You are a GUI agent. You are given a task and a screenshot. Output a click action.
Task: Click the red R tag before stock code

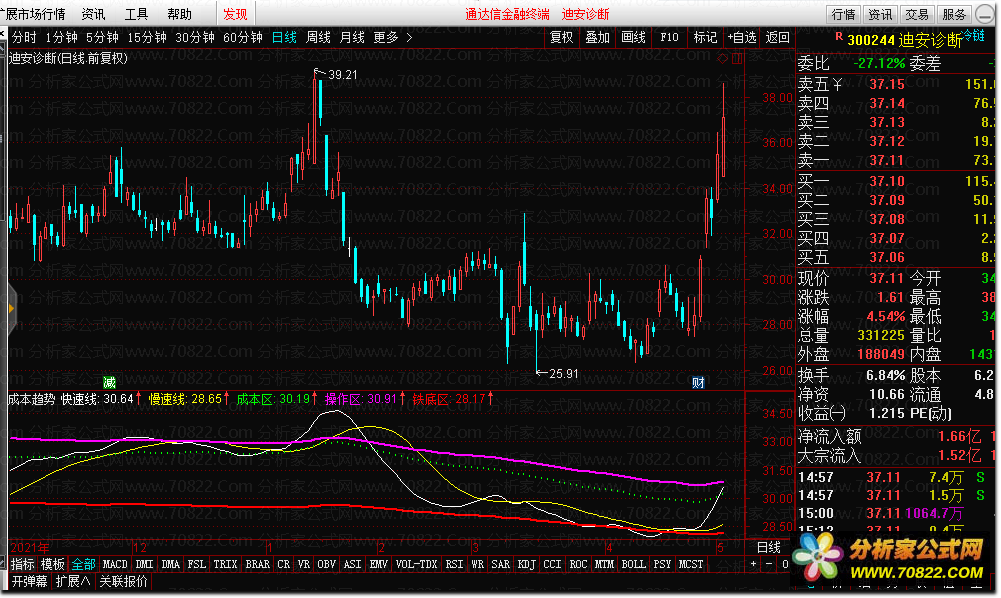[x=839, y=37]
